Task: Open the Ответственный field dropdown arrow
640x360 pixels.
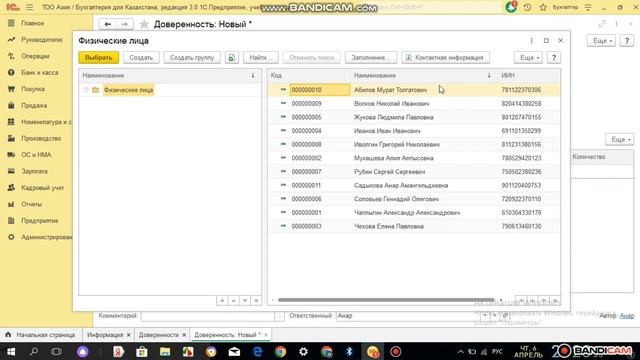Action: point(484,316)
